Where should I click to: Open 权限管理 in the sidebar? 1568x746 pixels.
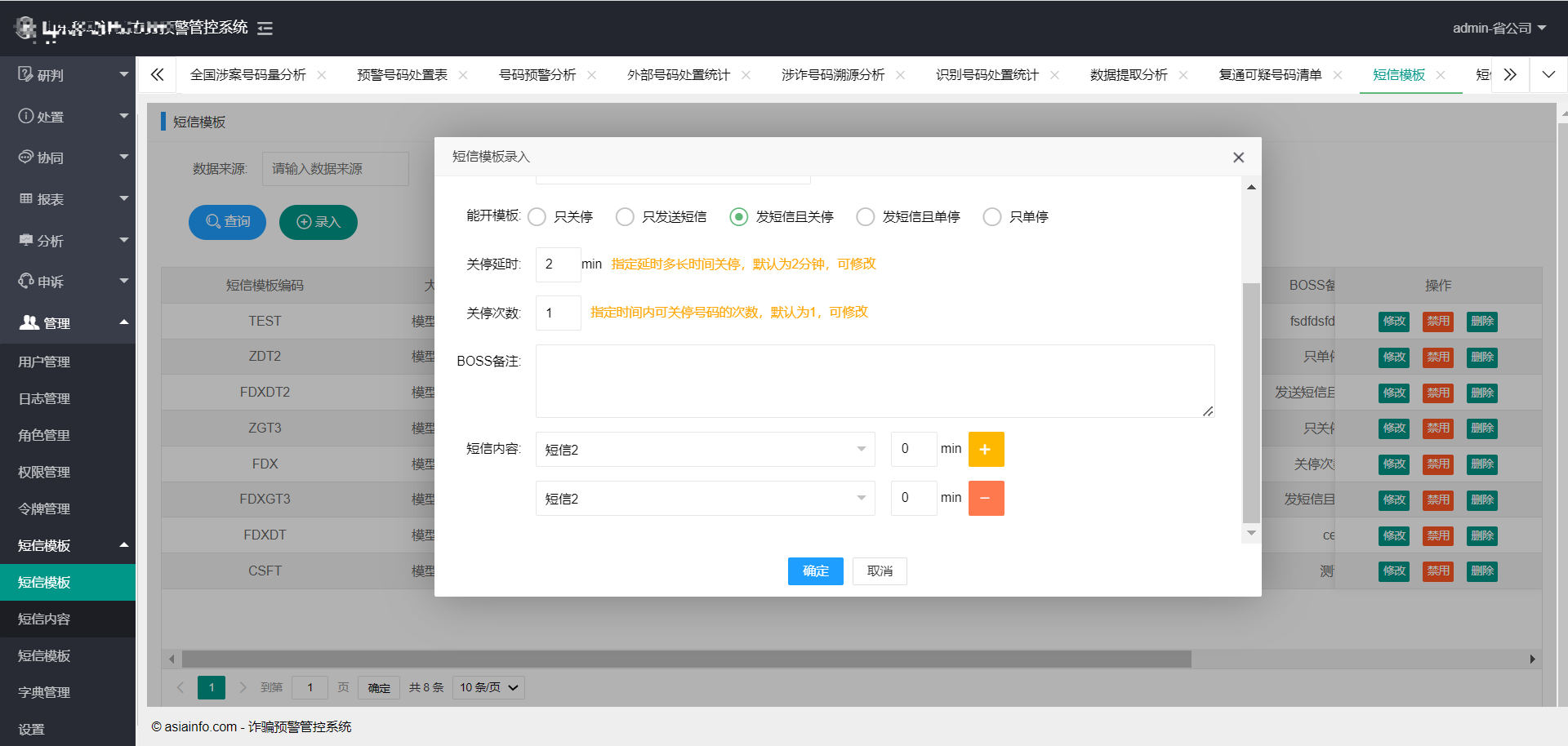[68, 472]
